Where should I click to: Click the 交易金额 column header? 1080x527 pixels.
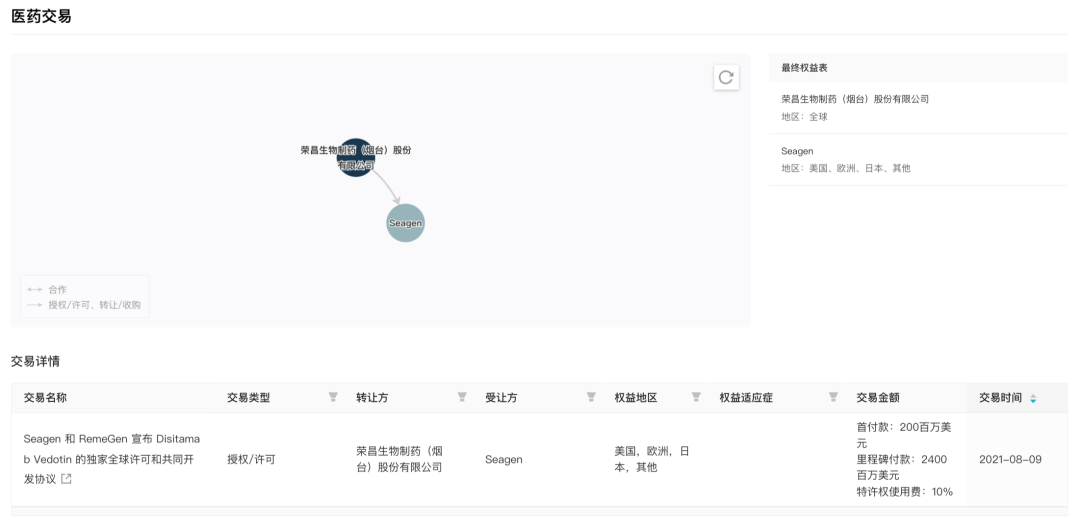tap(878, 397)
